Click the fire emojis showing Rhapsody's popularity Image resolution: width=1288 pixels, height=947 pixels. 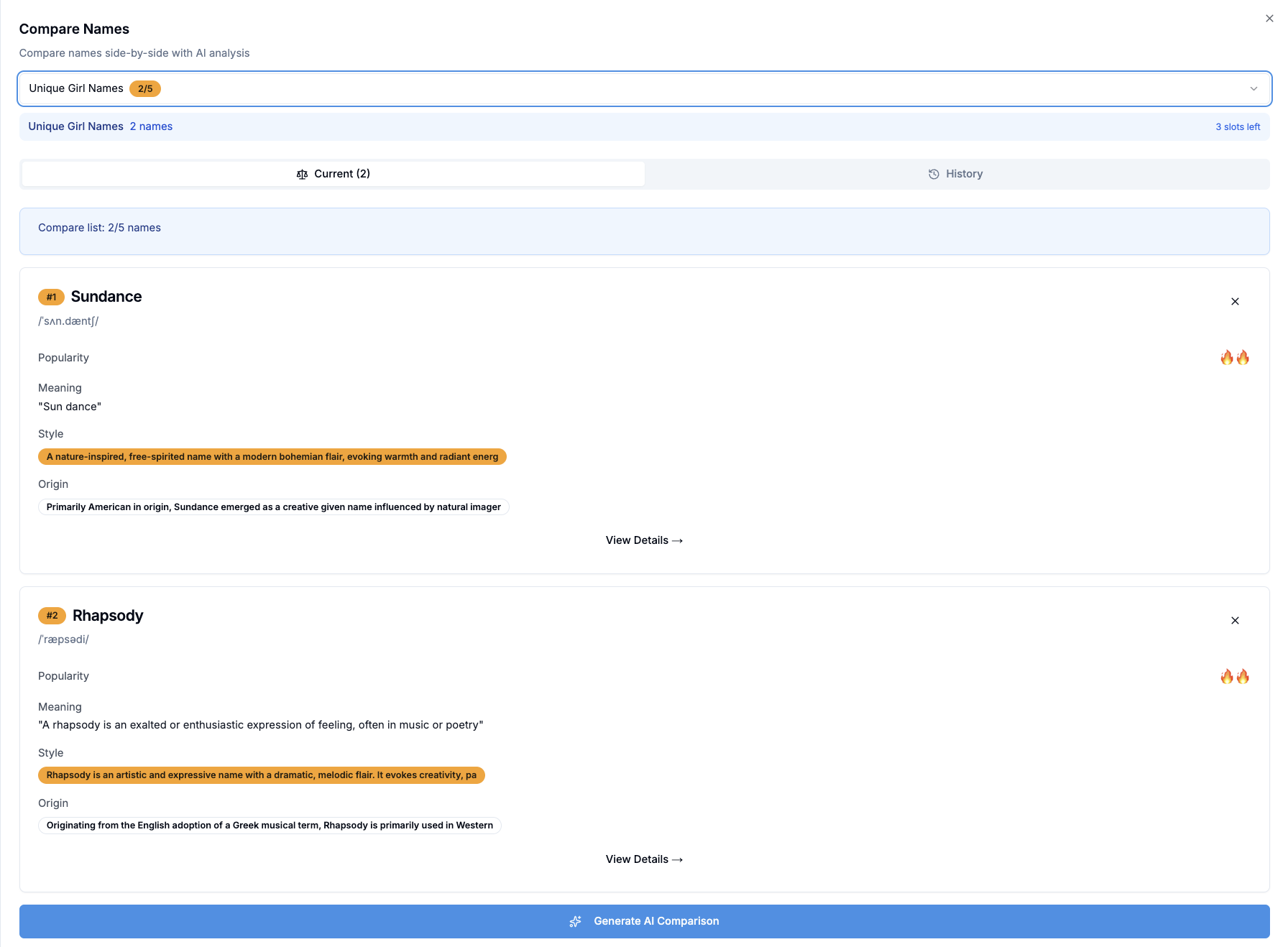[x=1234, y=675]
